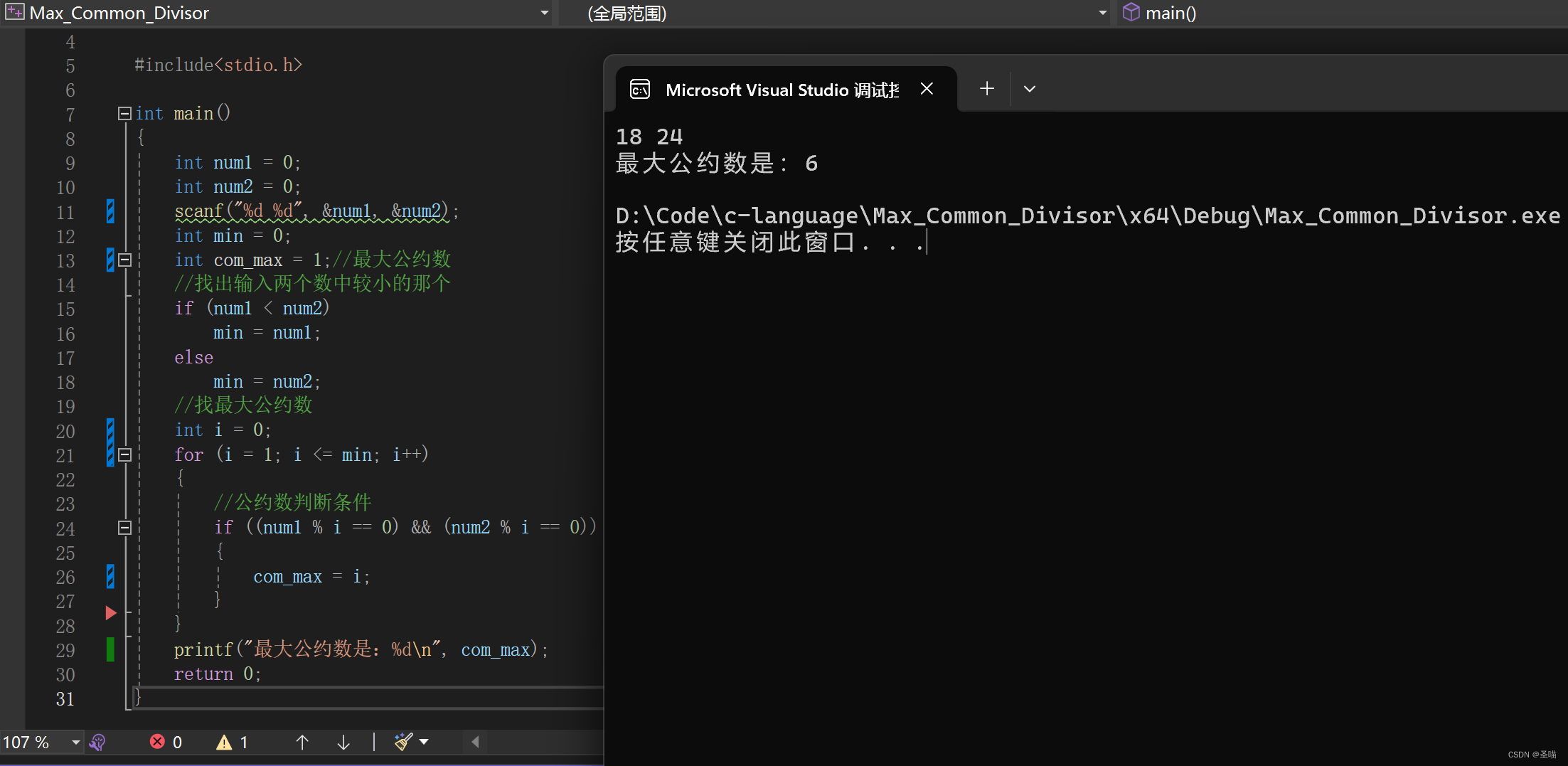Click the code health indicator icon
The width and height of the screenshot is (1568, 766).
[x=98, y=743]
